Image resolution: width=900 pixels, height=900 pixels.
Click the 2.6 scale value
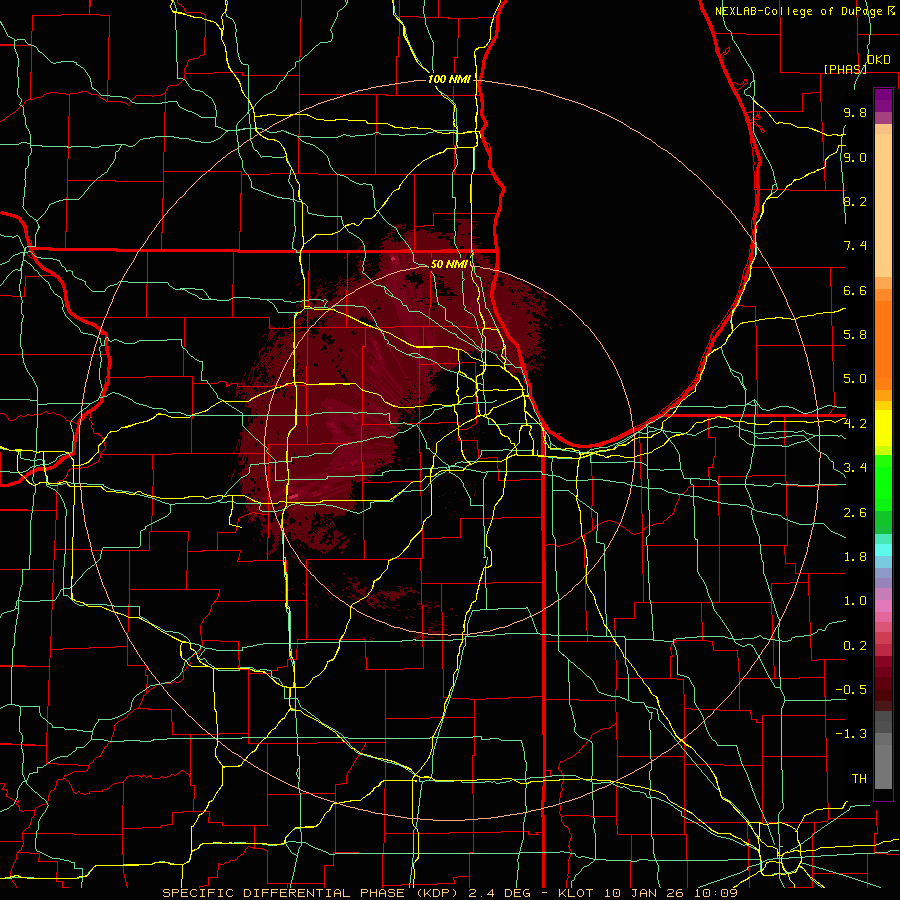point(855,513)
